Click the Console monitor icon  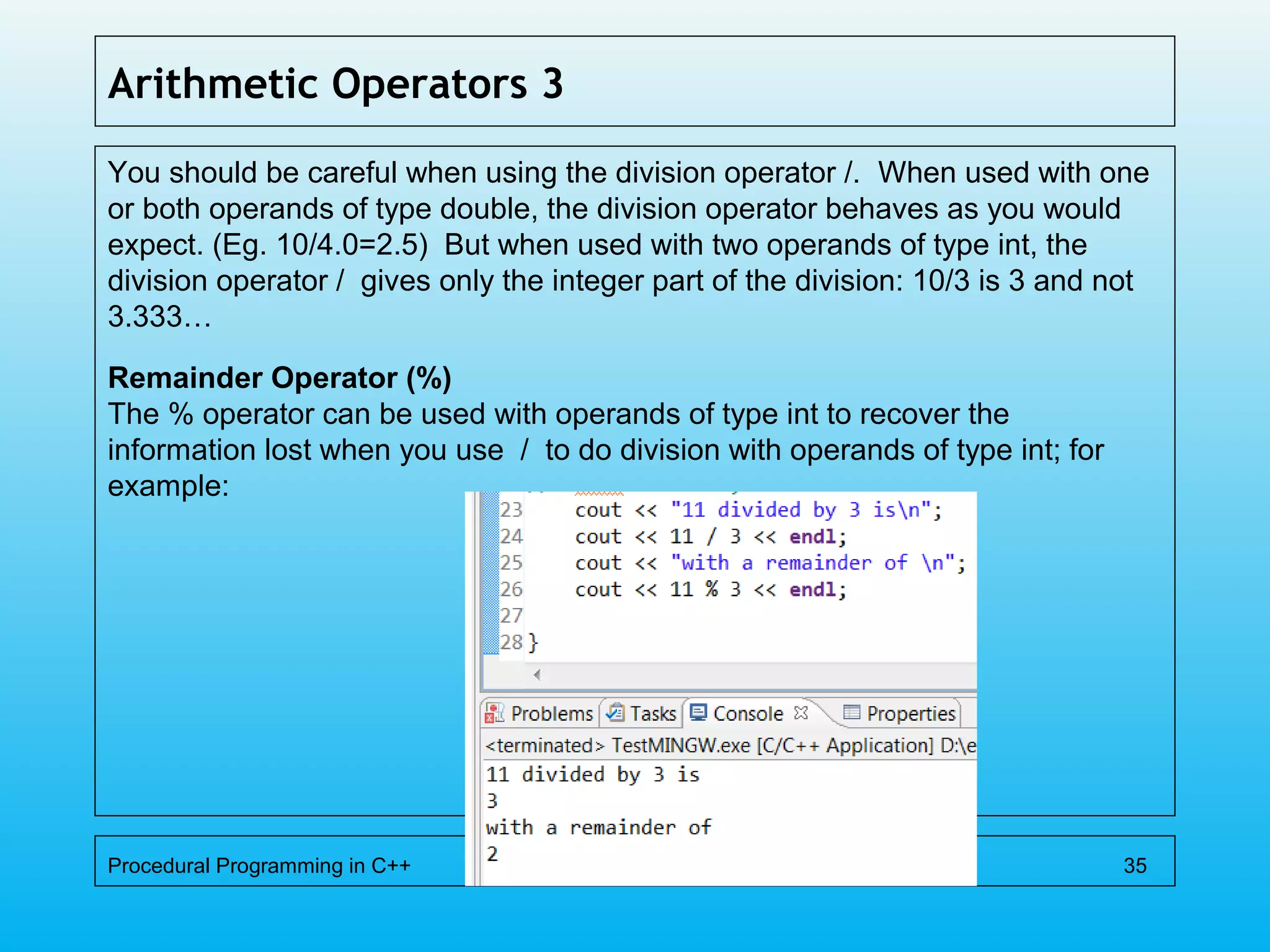tap(698, 713)
